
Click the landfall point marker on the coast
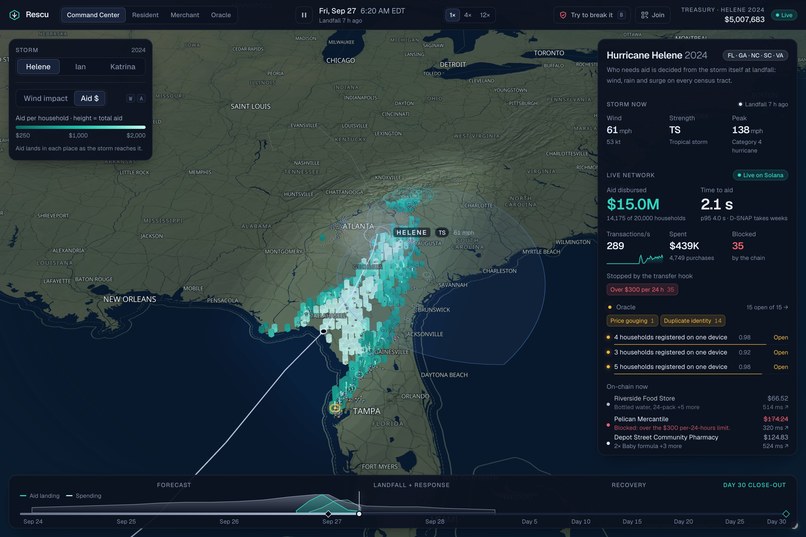323,331
